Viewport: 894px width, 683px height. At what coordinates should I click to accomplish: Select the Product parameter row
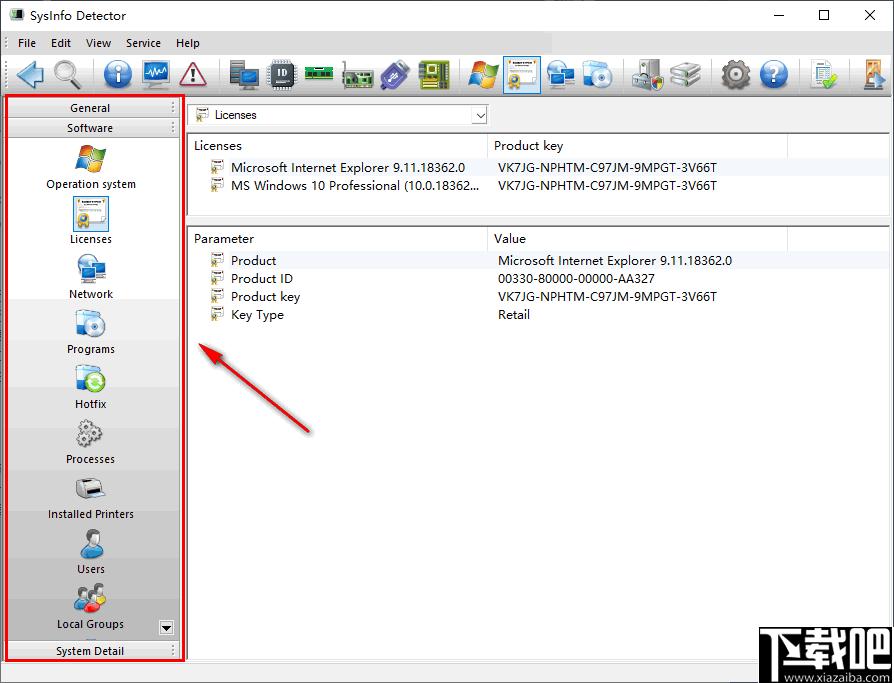pyautogui.click(x=538, y=261)
